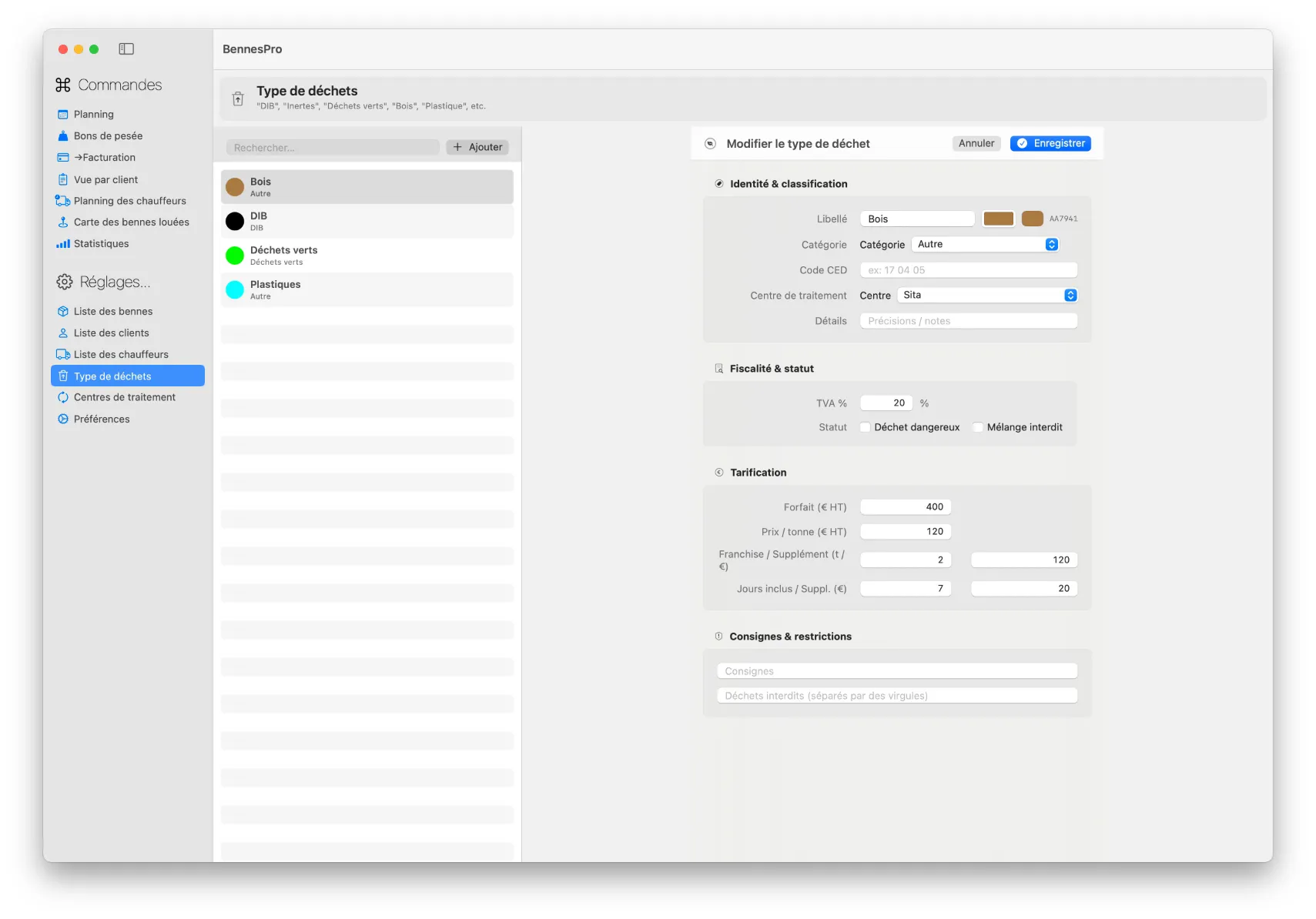Add a new waste type with Ajouter
Screen dimensions: 1316x919
pyautogui.click(x=477, y=148)
